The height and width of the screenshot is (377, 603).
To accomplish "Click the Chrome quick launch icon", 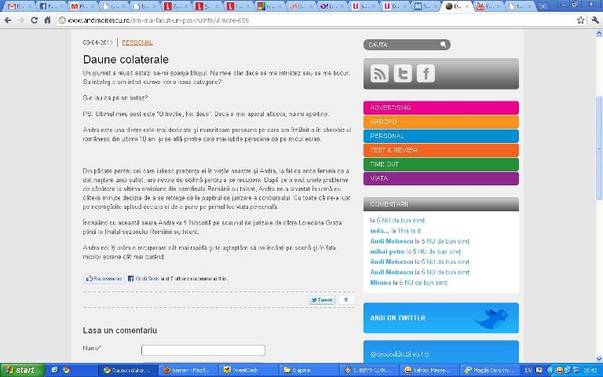I will click(66, 370).
